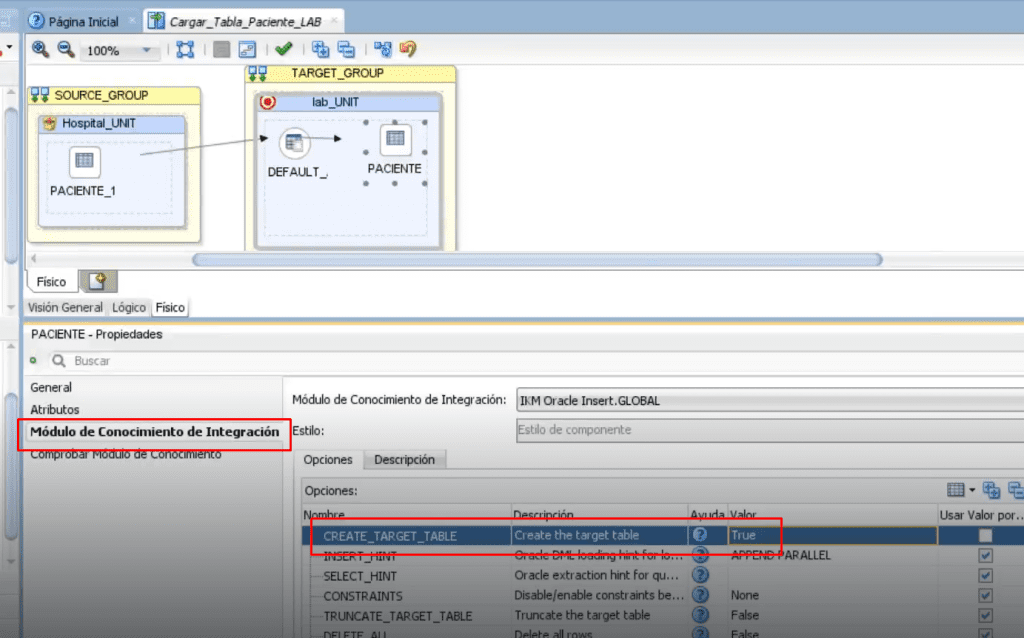Uncheck default value checkbox for INSERT_HINT
The width and height of the screenshot is (1024, 638).
click(x=985, y=556)
